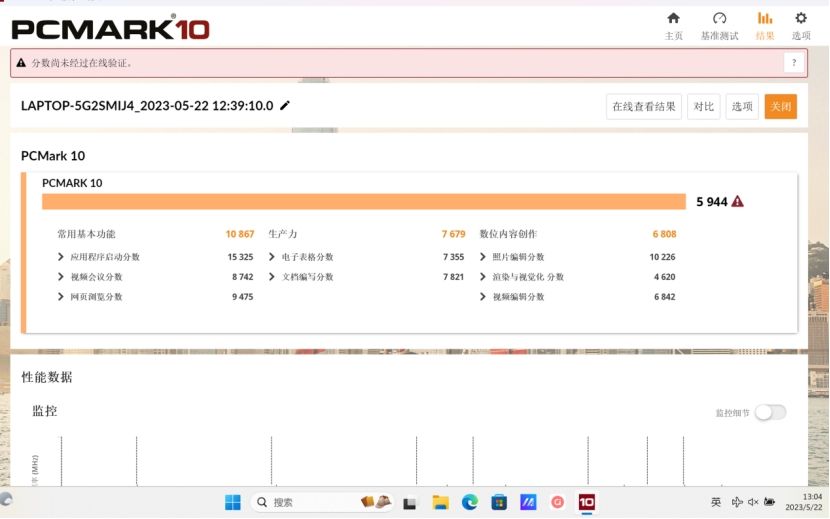Click Productivity score value 7 679

pos(454,234)
